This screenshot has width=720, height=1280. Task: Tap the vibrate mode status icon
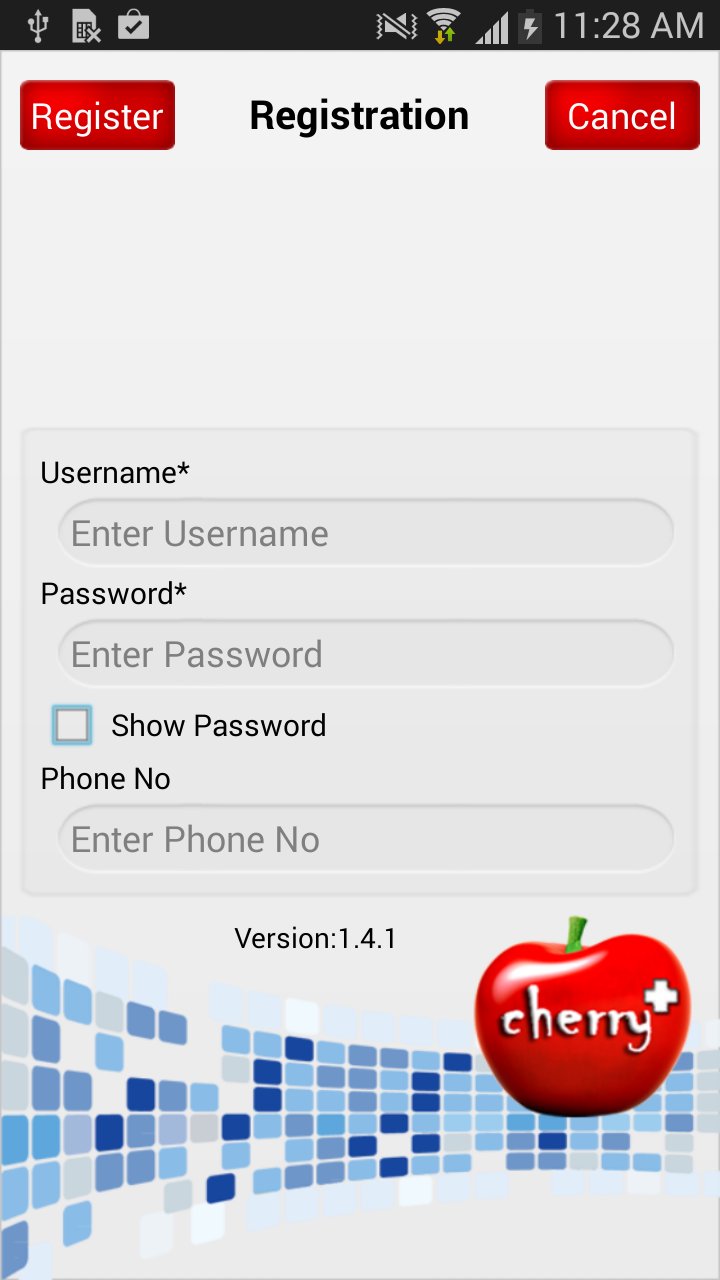(396, 26)
